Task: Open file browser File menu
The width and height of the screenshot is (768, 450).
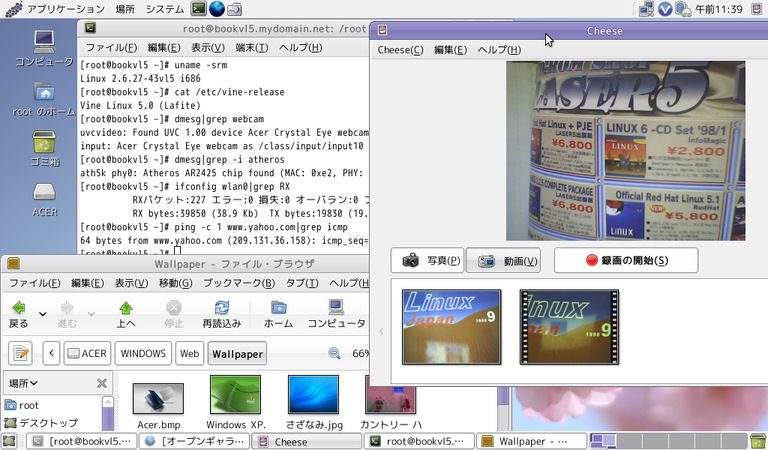Action: [35, 283]
